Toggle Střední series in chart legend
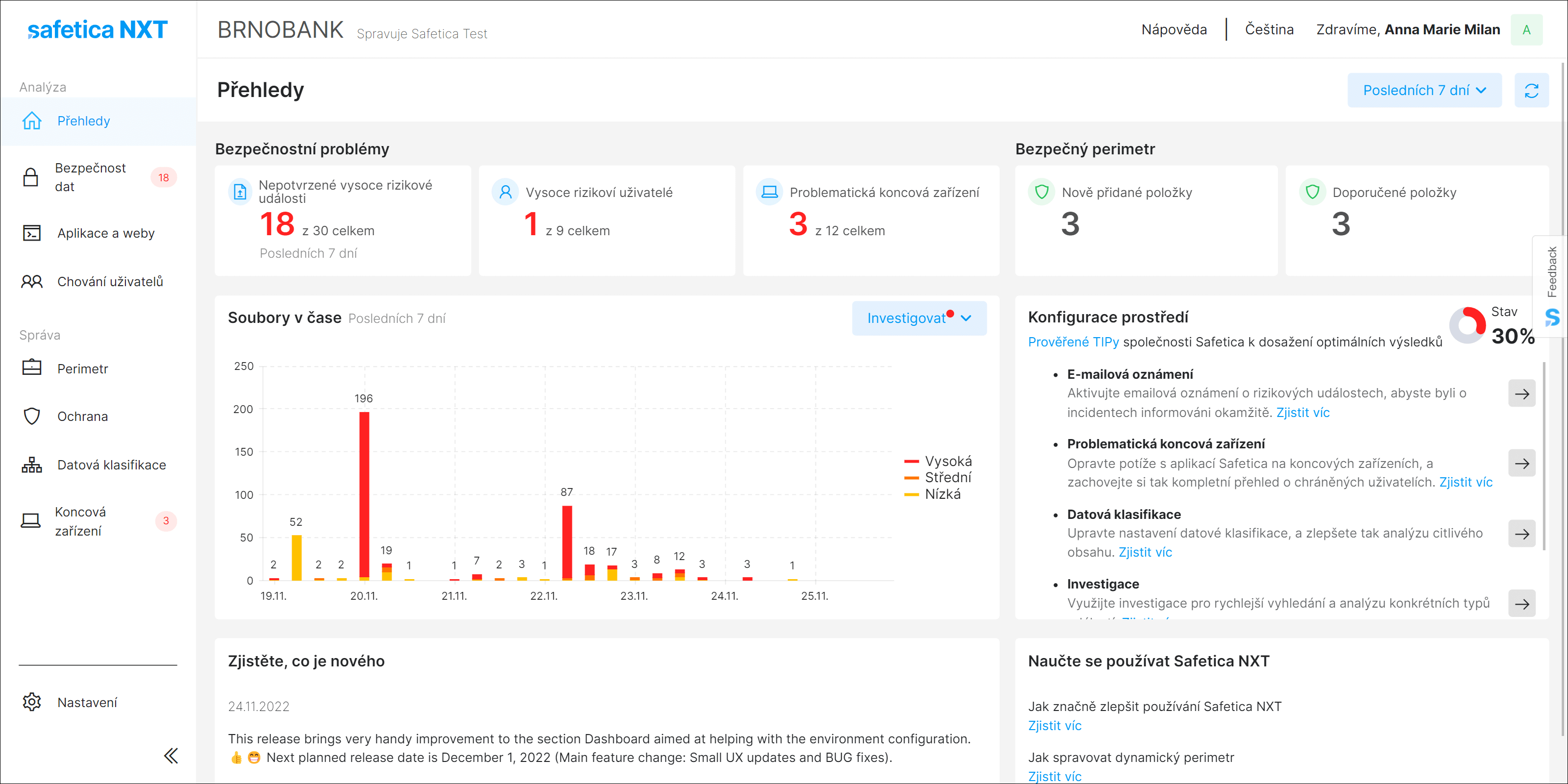This screenshot has width=1568, height=784. pyautogui.click(x=938, y=477)
